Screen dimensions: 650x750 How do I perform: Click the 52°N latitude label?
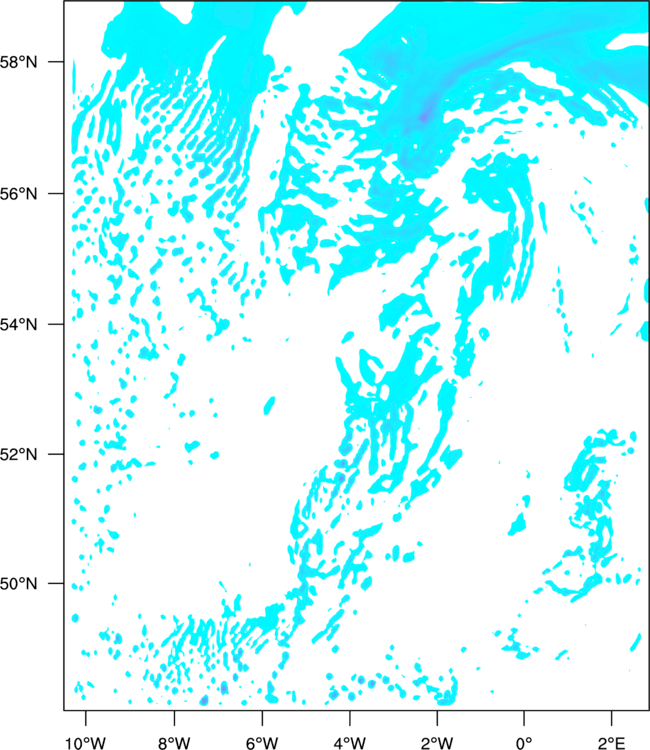coord(19,454)
